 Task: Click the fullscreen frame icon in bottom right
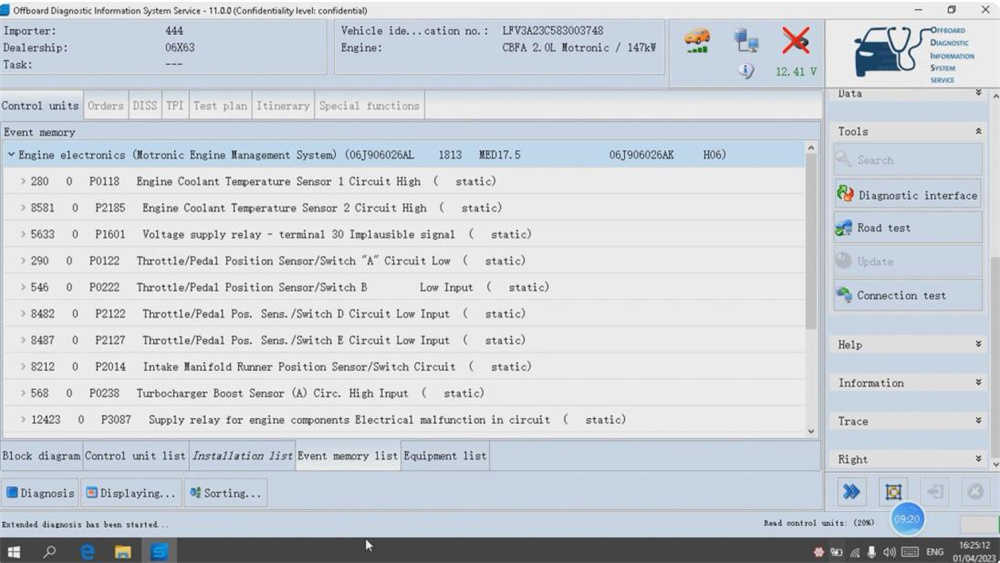coord(893,492)
